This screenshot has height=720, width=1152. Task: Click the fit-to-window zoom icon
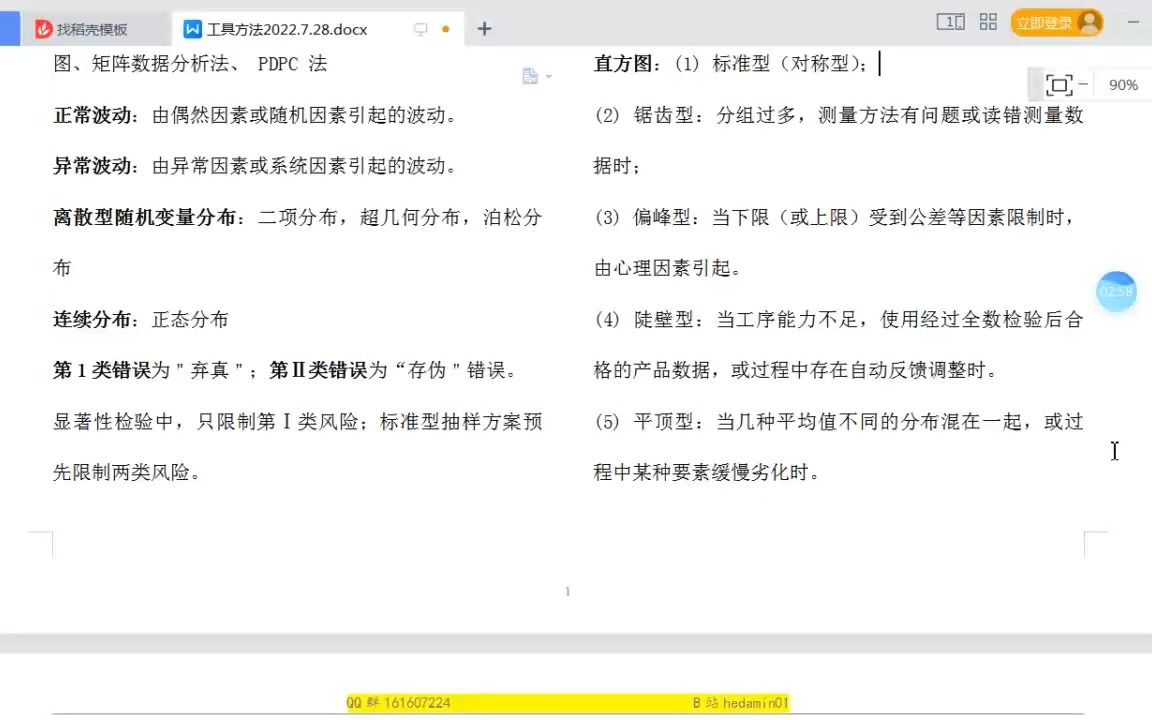point(1059,85)
